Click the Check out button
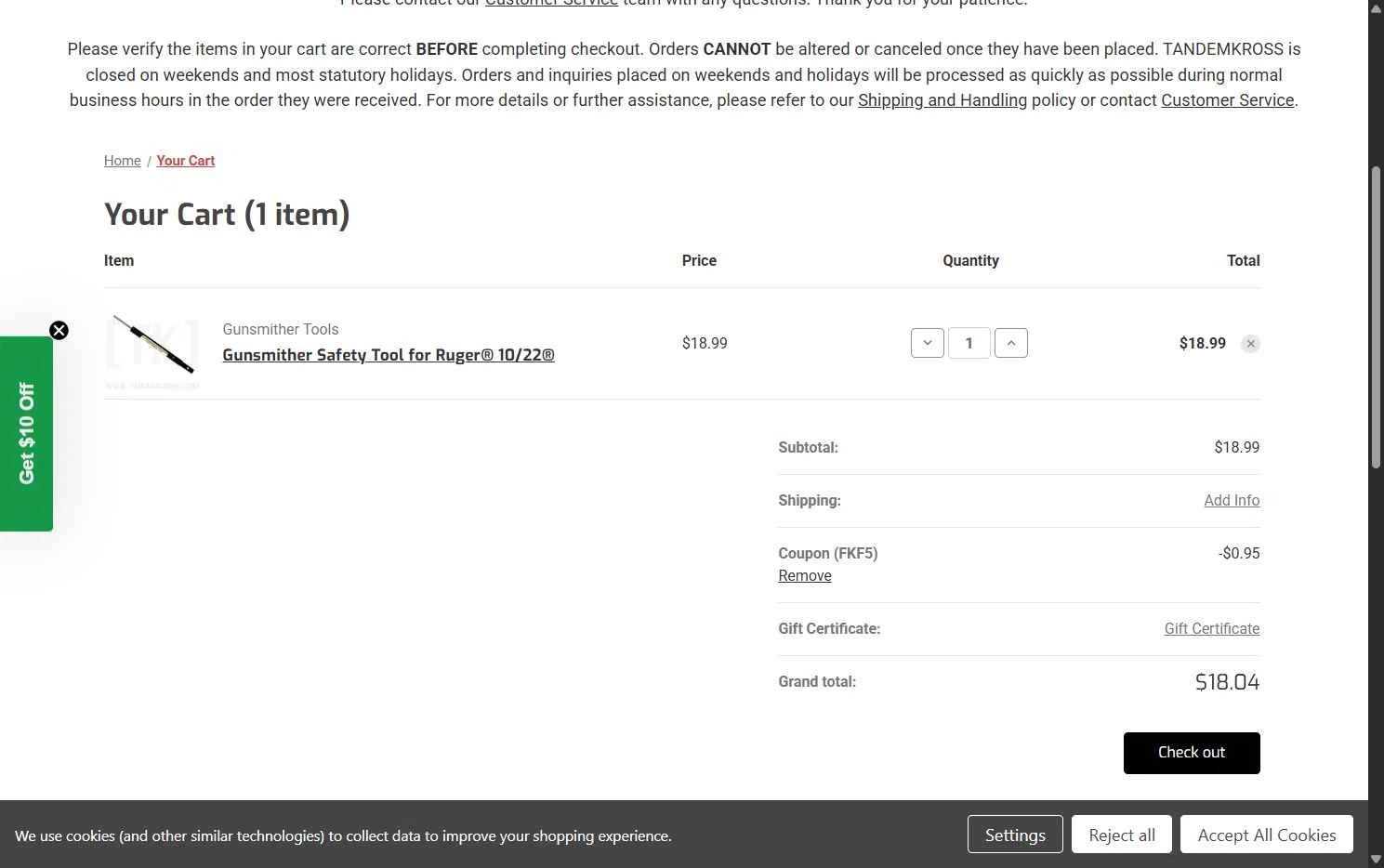This screenshot has width=1384, height=868. [x=1192, y=753]
